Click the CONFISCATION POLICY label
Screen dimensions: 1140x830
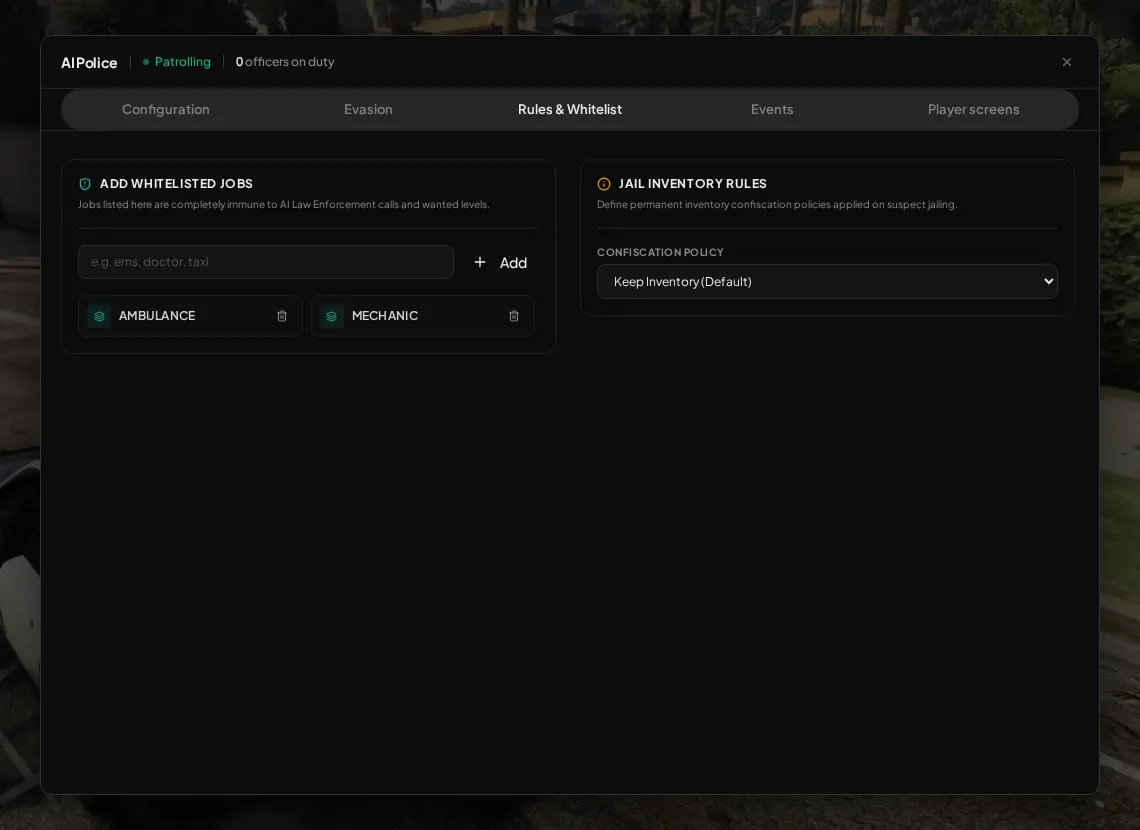[x=660, y=252]
